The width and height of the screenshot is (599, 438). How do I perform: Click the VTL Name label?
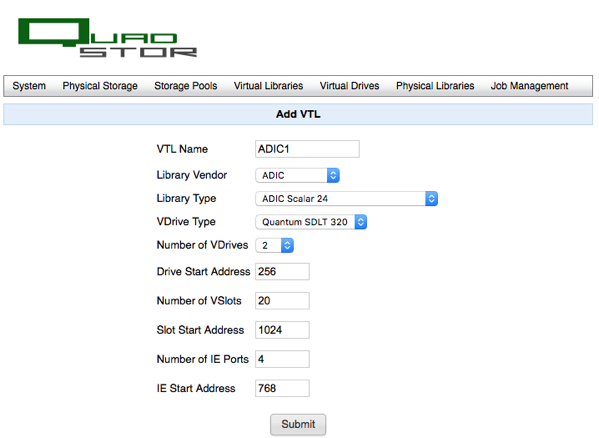[x=182, y=149]
